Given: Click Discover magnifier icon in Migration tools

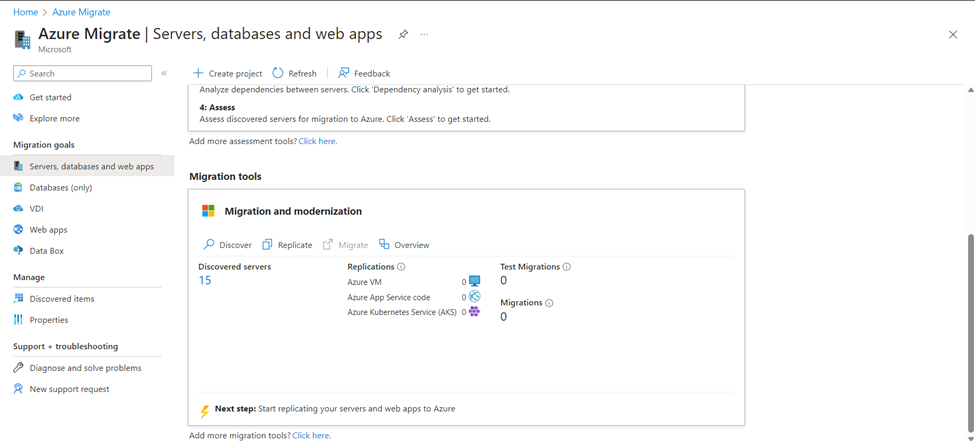Looking at the screenshot, I should (210, 244).
